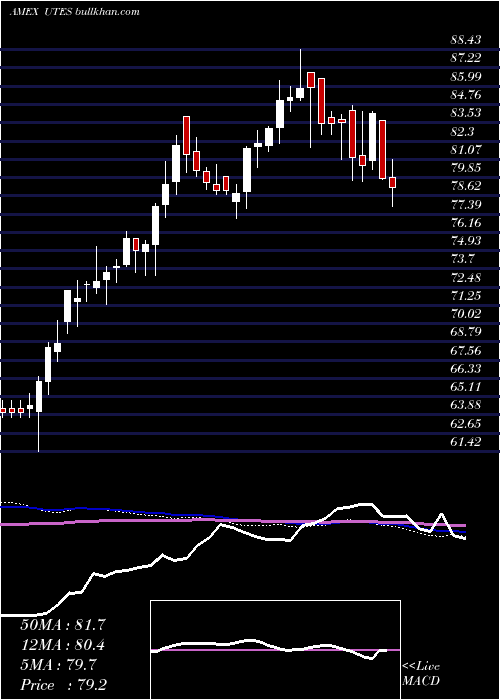Click the '<<Live MACD' label
Screen dimensions: 500x700
click(x=421, y=674)
